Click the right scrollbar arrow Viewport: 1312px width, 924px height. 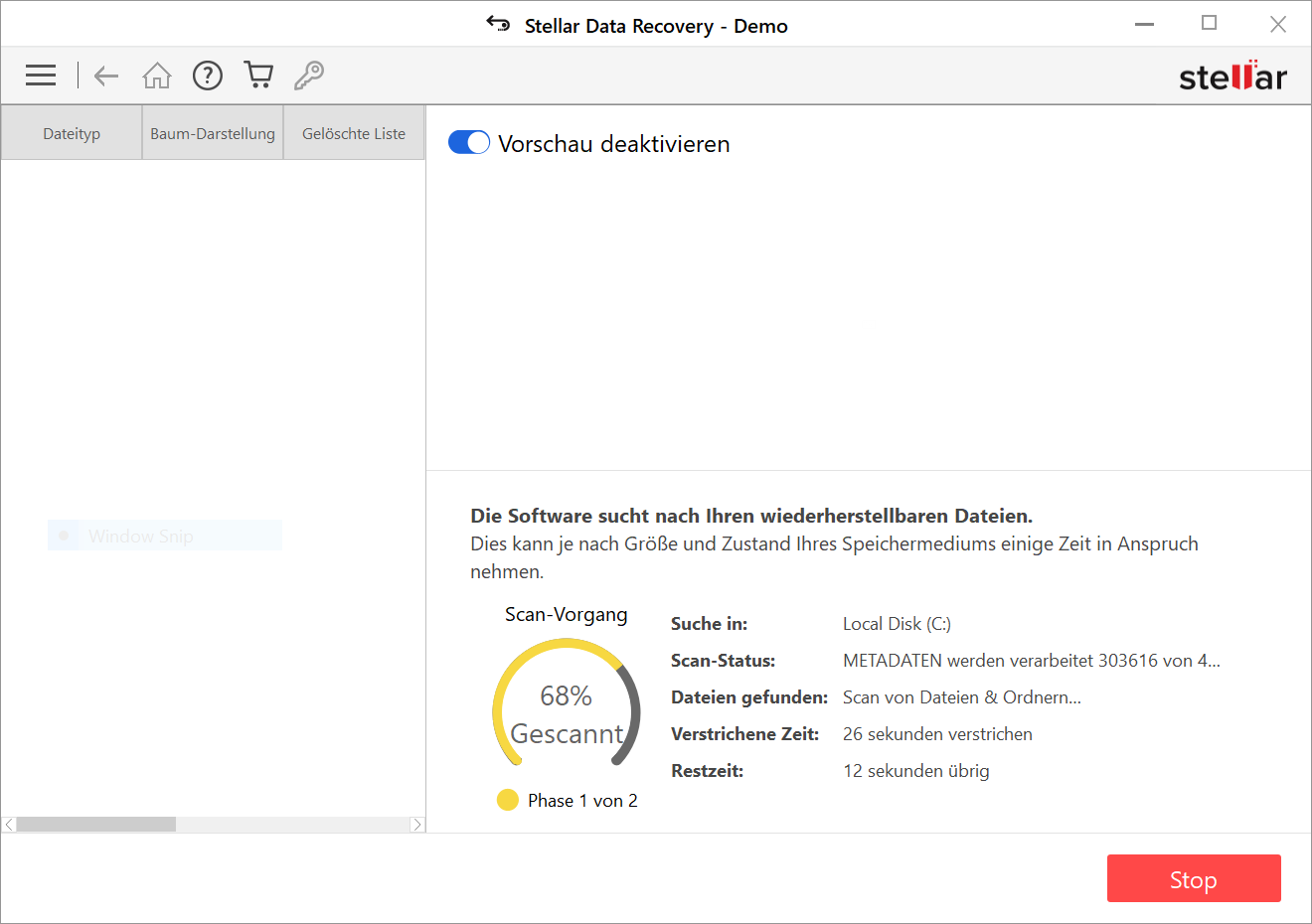coord(417,825)
